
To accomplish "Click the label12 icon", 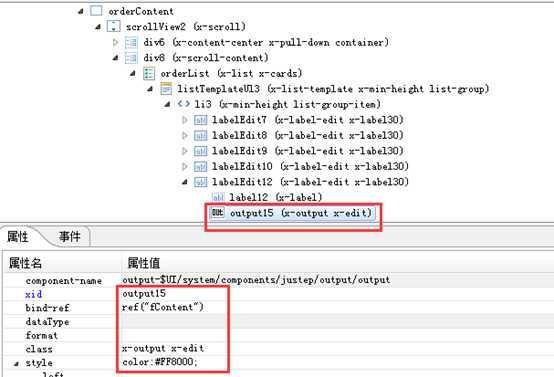I will point(218,198).
